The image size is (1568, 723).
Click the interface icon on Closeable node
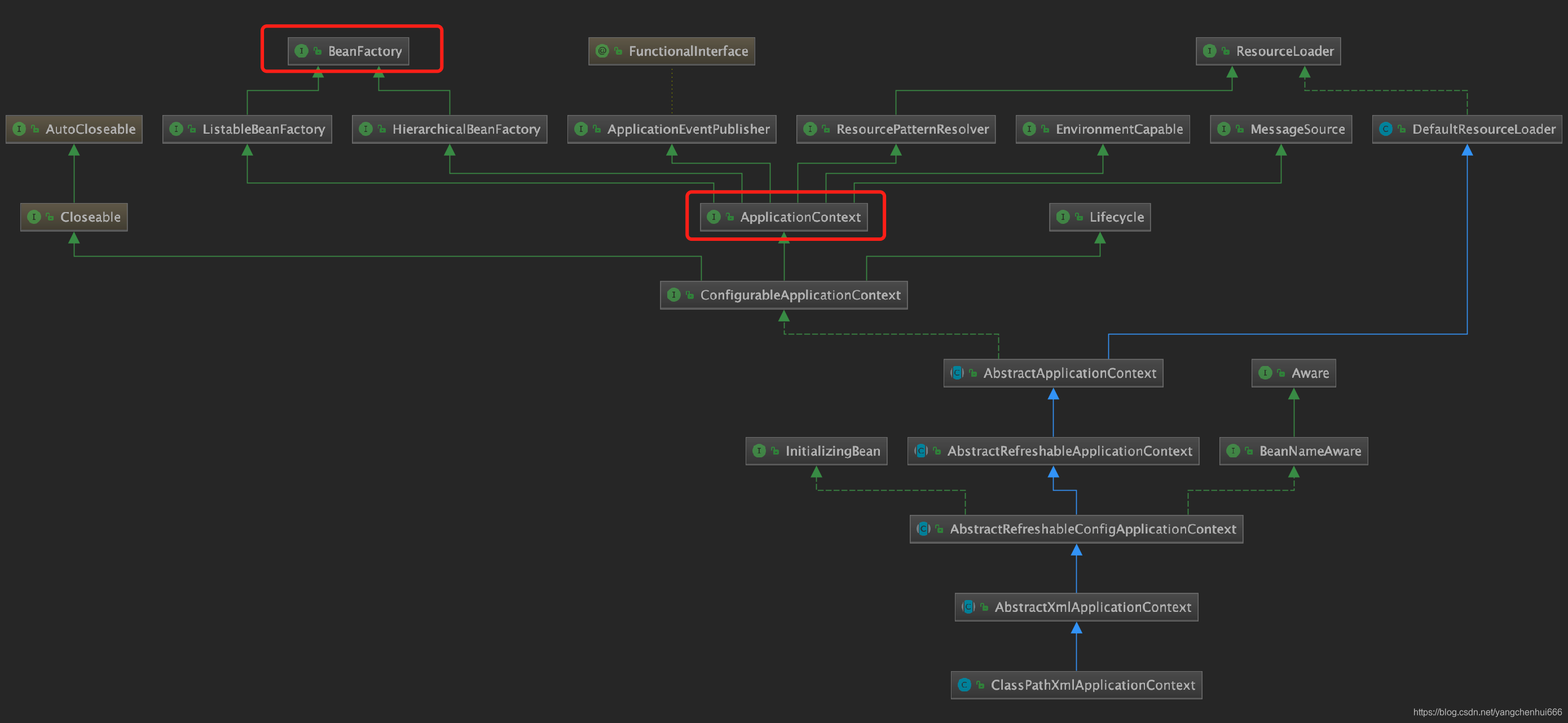34,217
